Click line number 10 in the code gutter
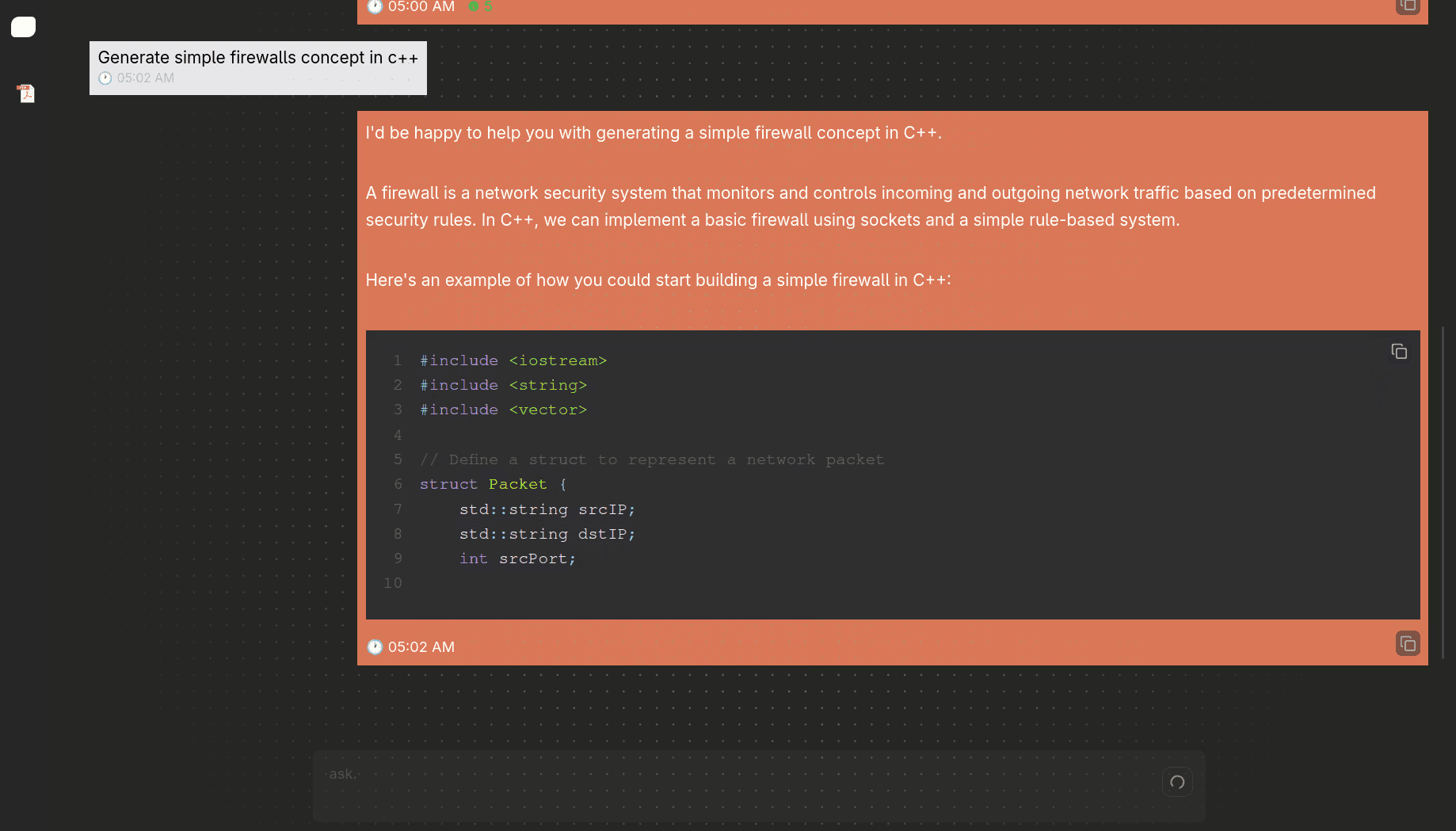 point(393,583)
